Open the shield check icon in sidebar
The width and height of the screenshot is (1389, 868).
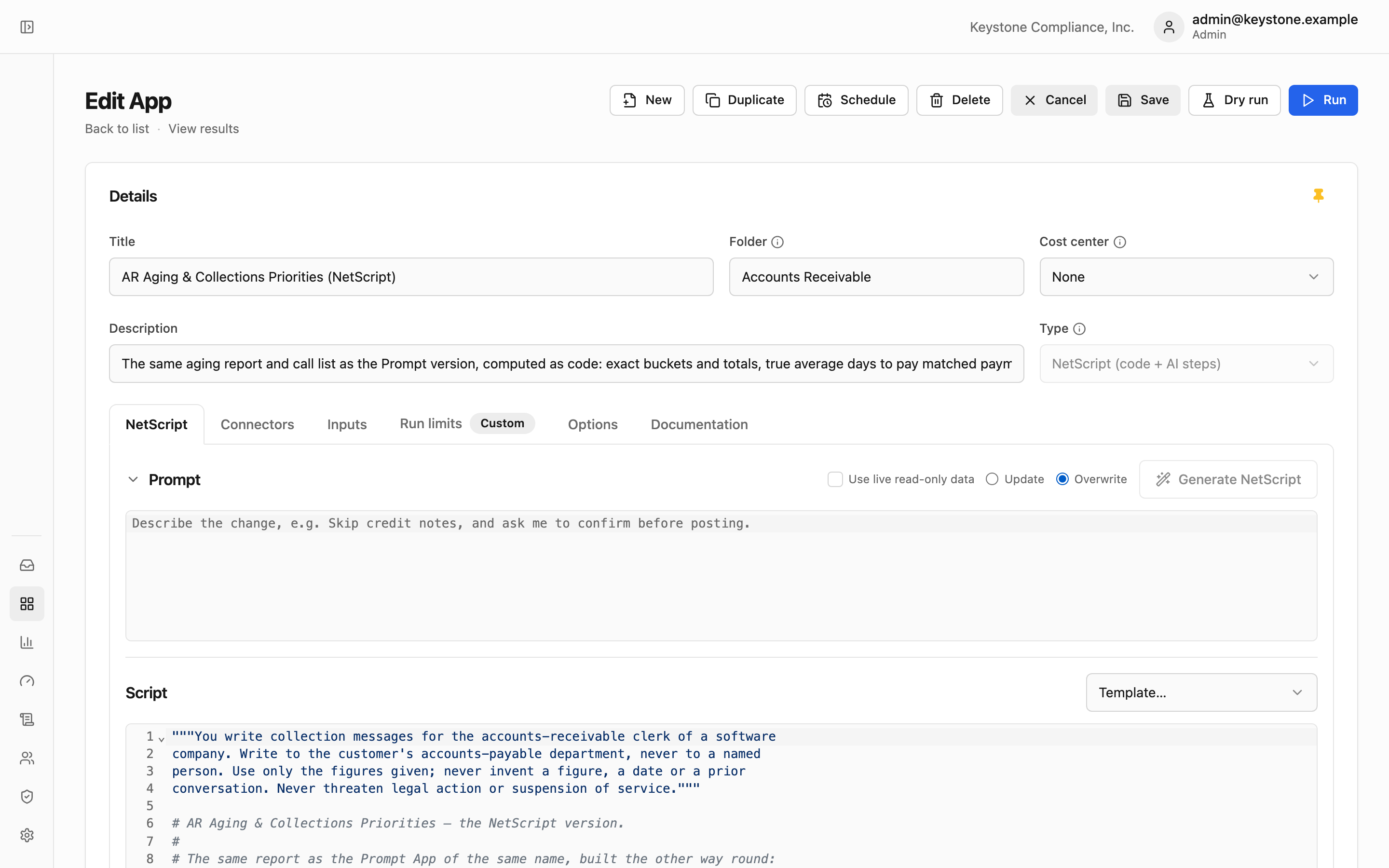27,797
